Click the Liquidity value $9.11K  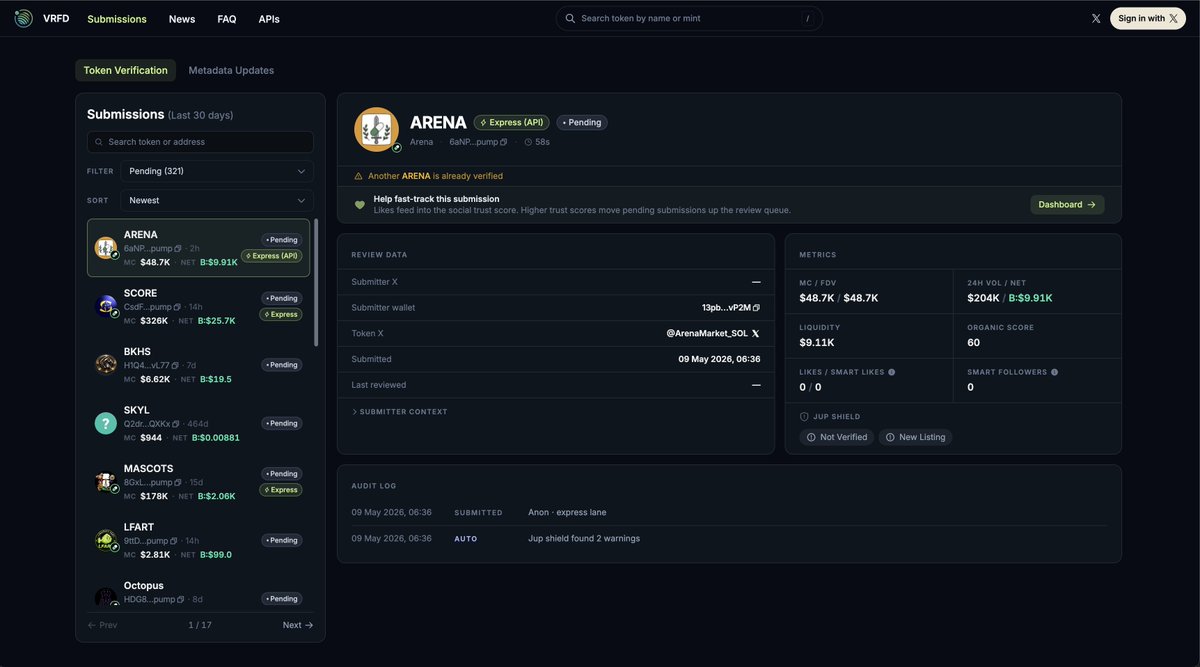[x=817, y=342]
